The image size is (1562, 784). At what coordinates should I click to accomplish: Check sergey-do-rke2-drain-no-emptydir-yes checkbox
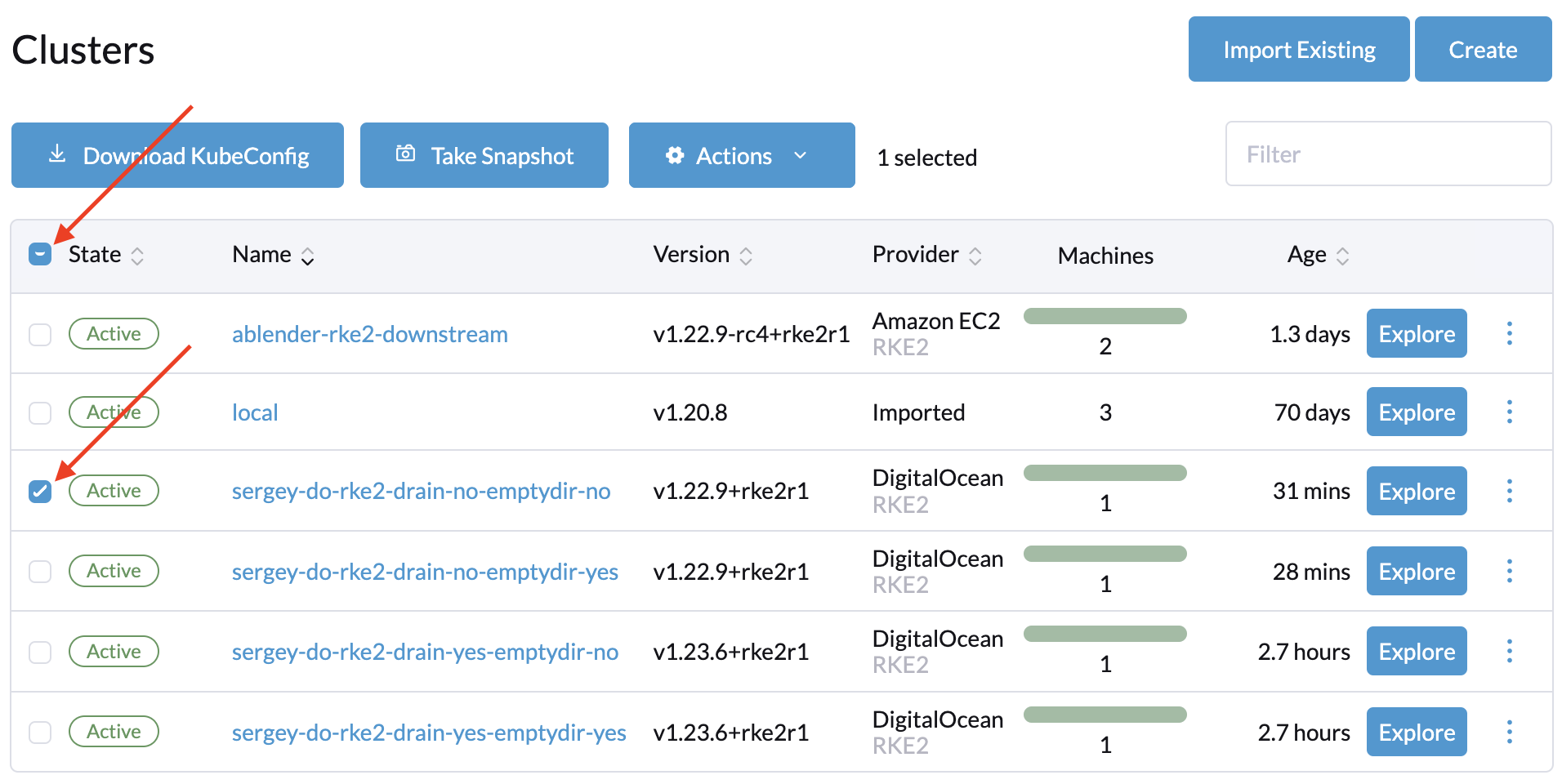[x=40, y=571]
